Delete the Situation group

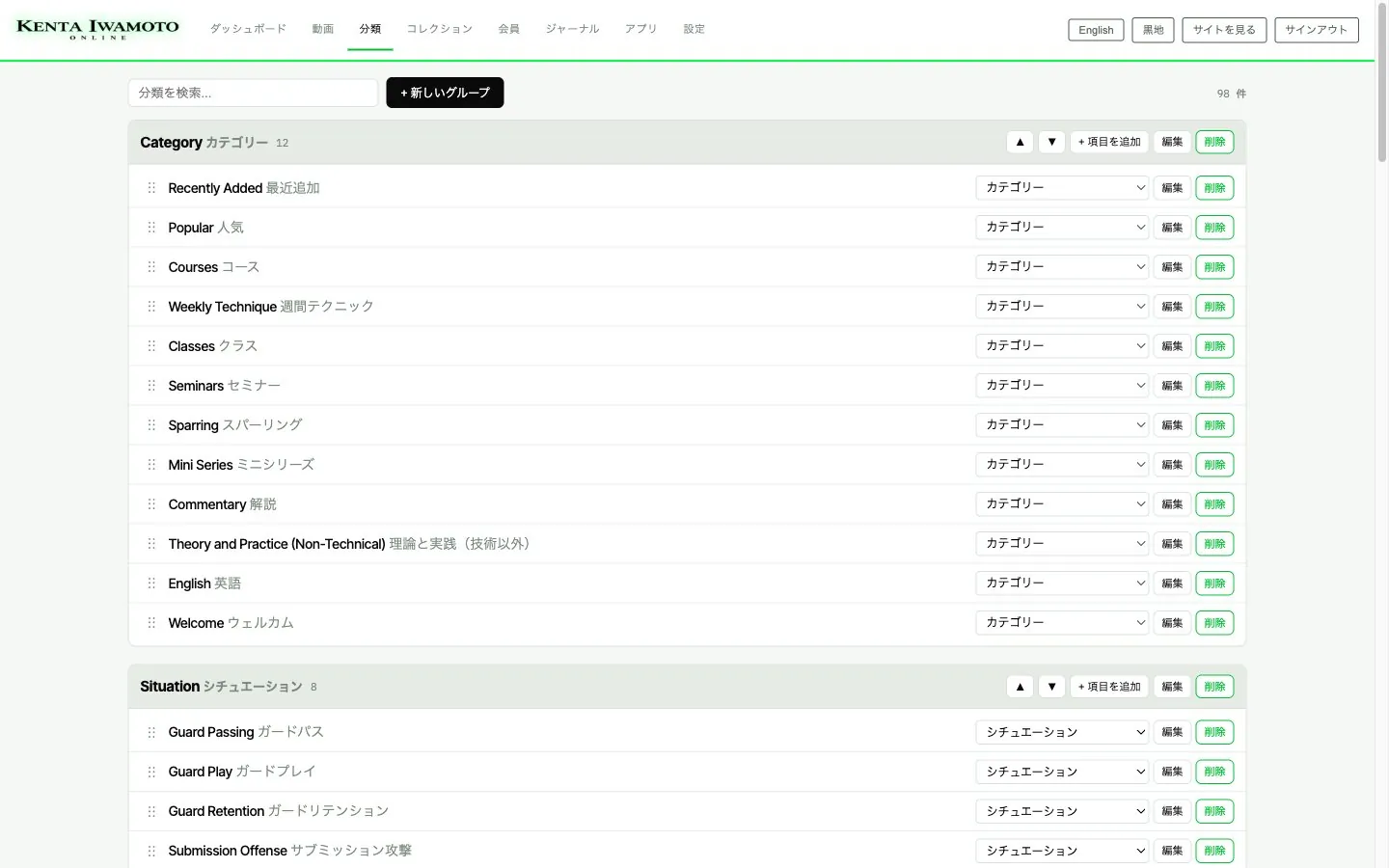1214,687
